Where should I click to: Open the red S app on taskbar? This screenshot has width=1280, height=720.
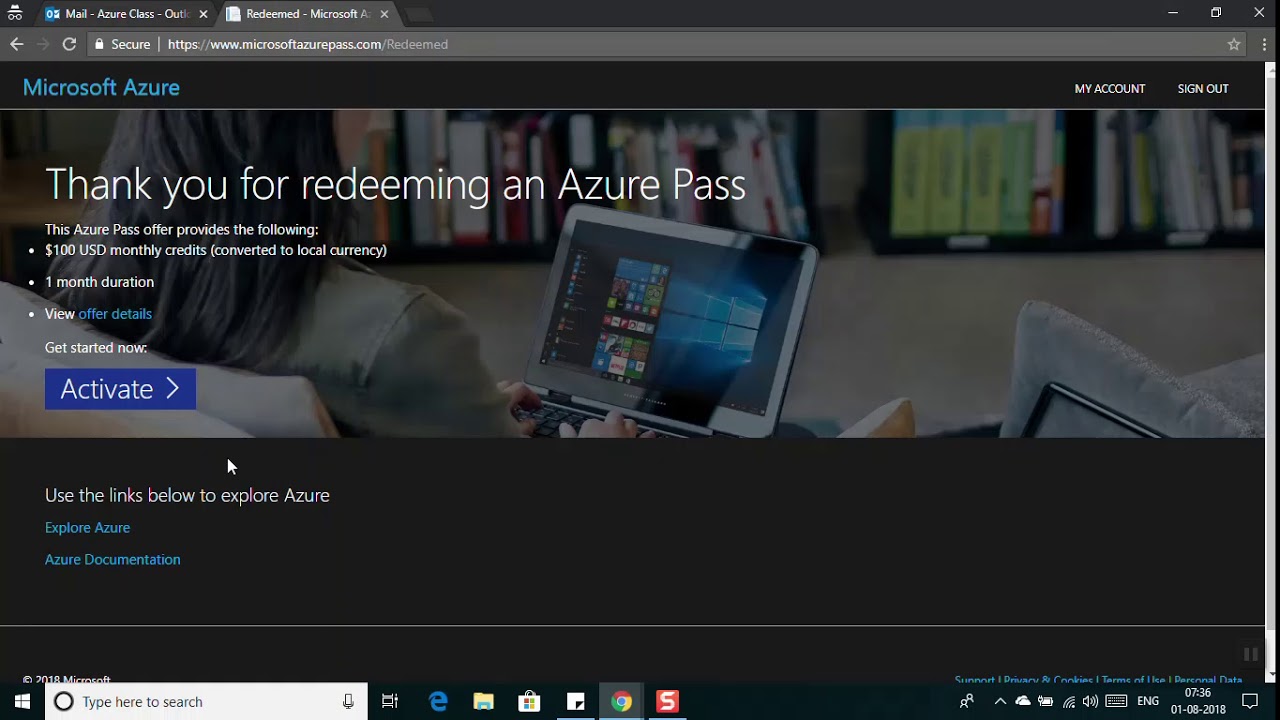point(667,702)
